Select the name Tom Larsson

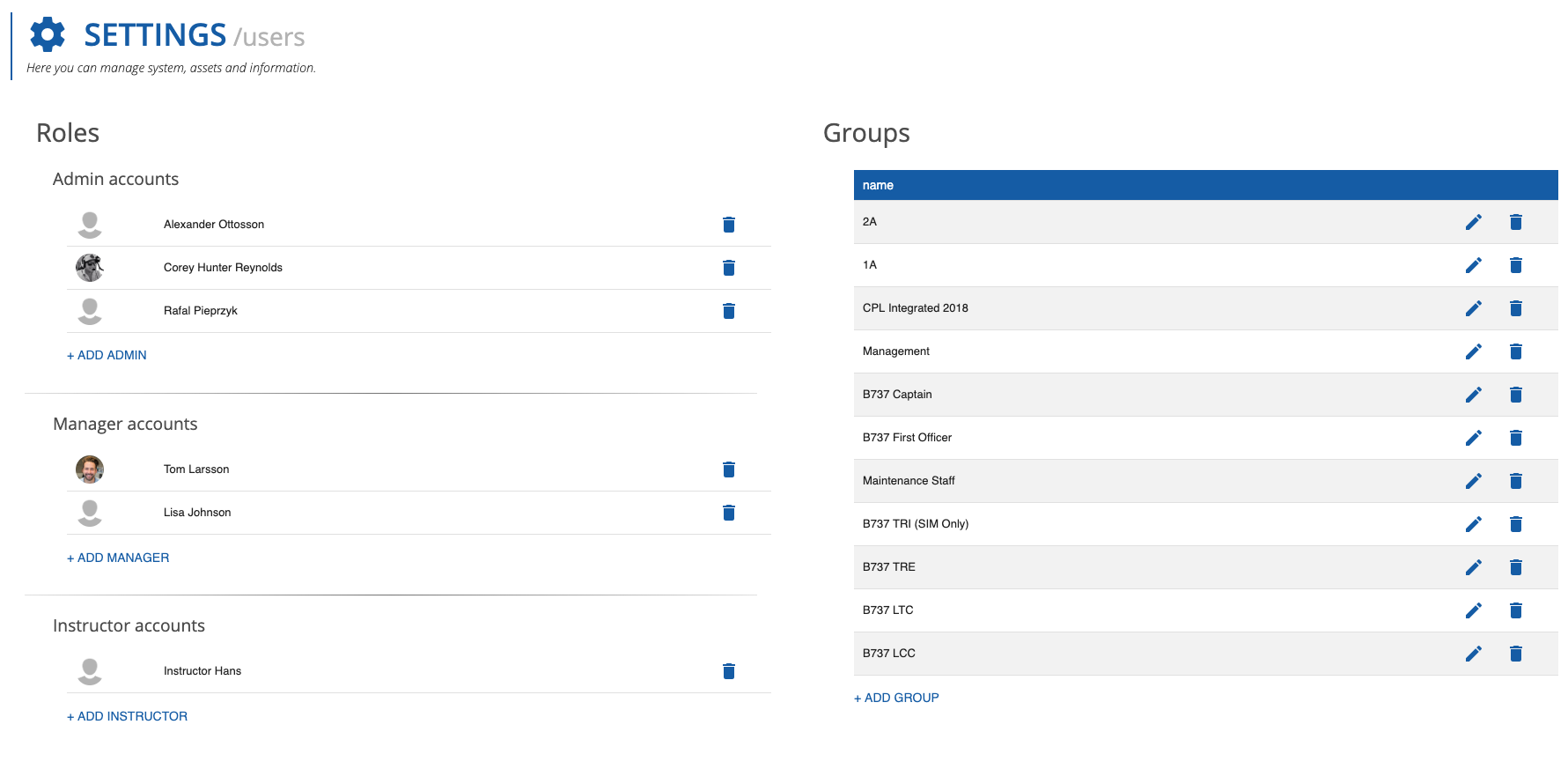coord(196,470)
